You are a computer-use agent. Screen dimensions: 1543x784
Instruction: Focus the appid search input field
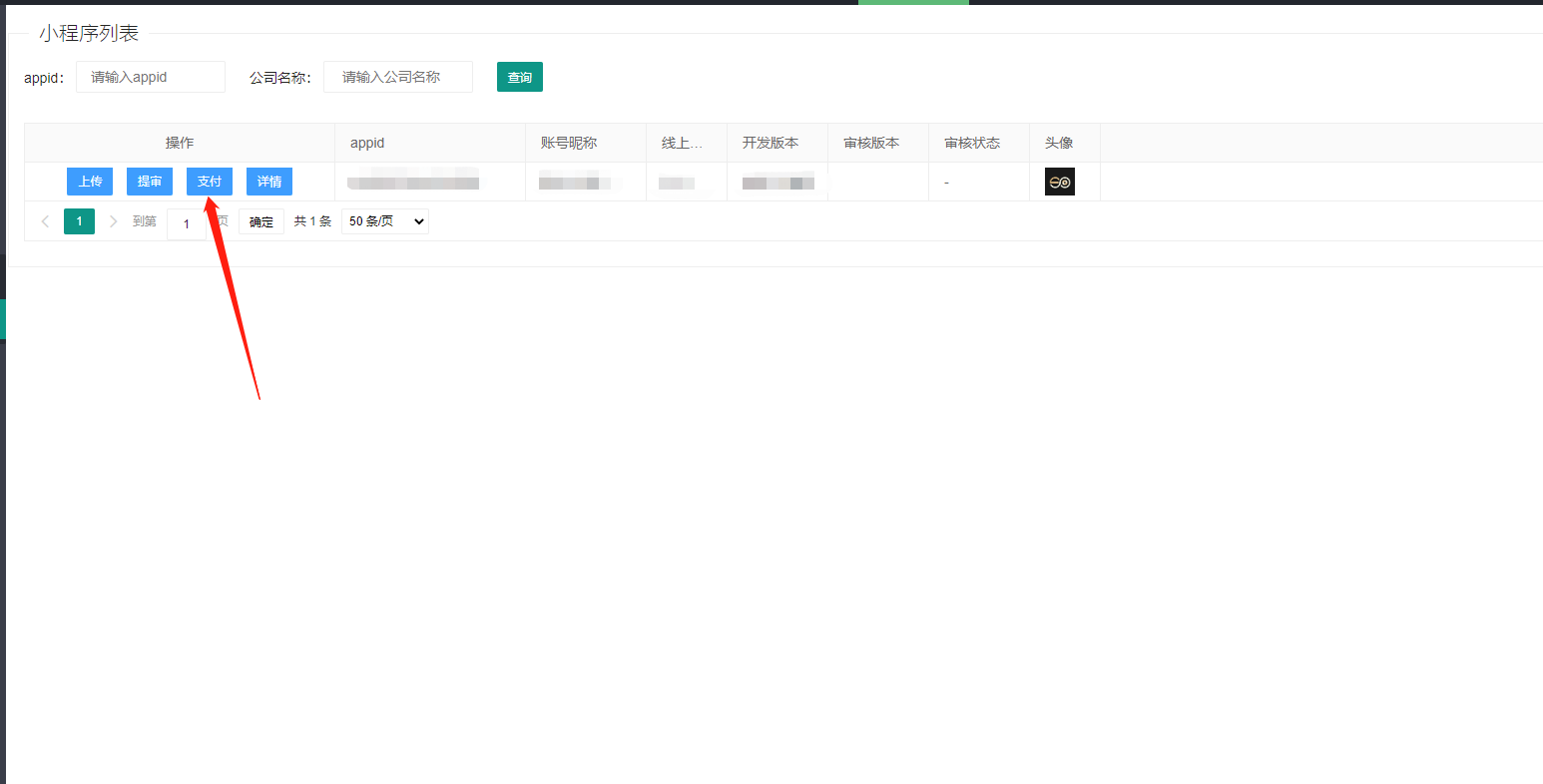(x=151, y=77)
